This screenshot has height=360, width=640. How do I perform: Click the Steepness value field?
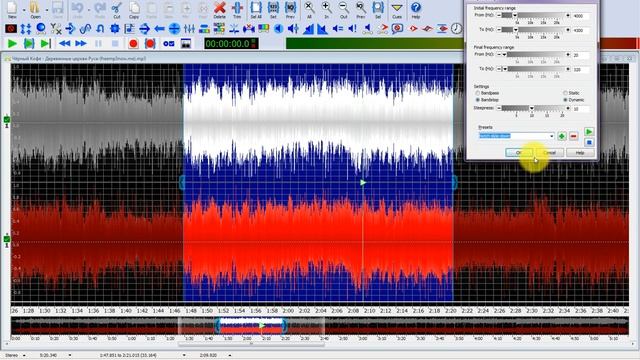tap(580, 109)
